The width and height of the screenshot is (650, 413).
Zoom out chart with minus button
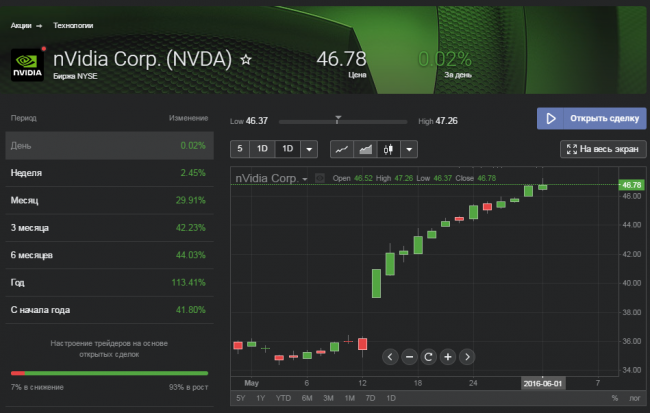(x=409, y=357)
